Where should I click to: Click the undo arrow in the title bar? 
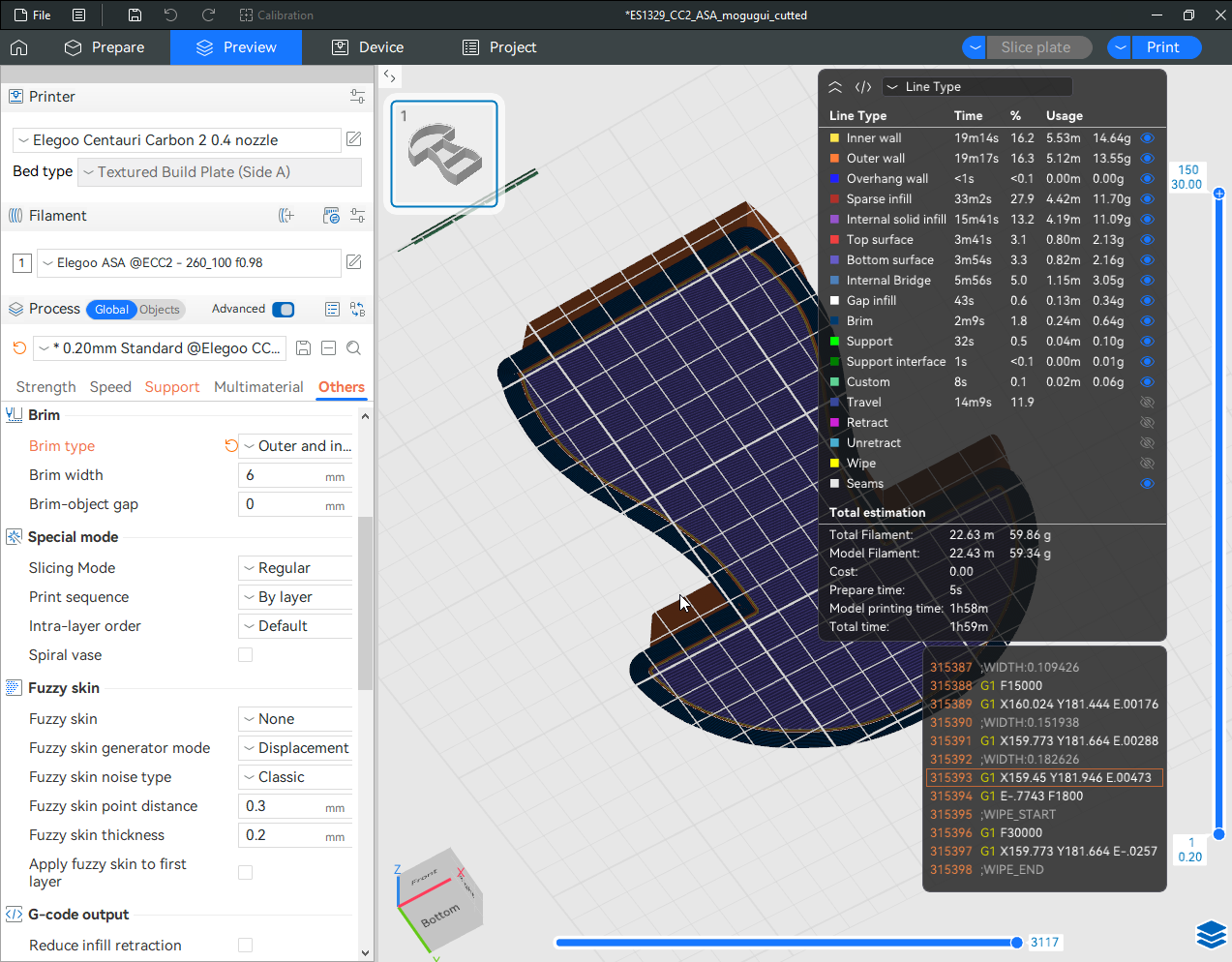click(x=171, y=15)
